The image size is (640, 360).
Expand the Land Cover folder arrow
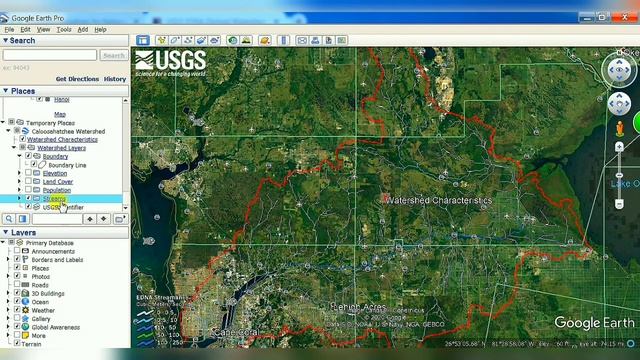click(19, 181)
